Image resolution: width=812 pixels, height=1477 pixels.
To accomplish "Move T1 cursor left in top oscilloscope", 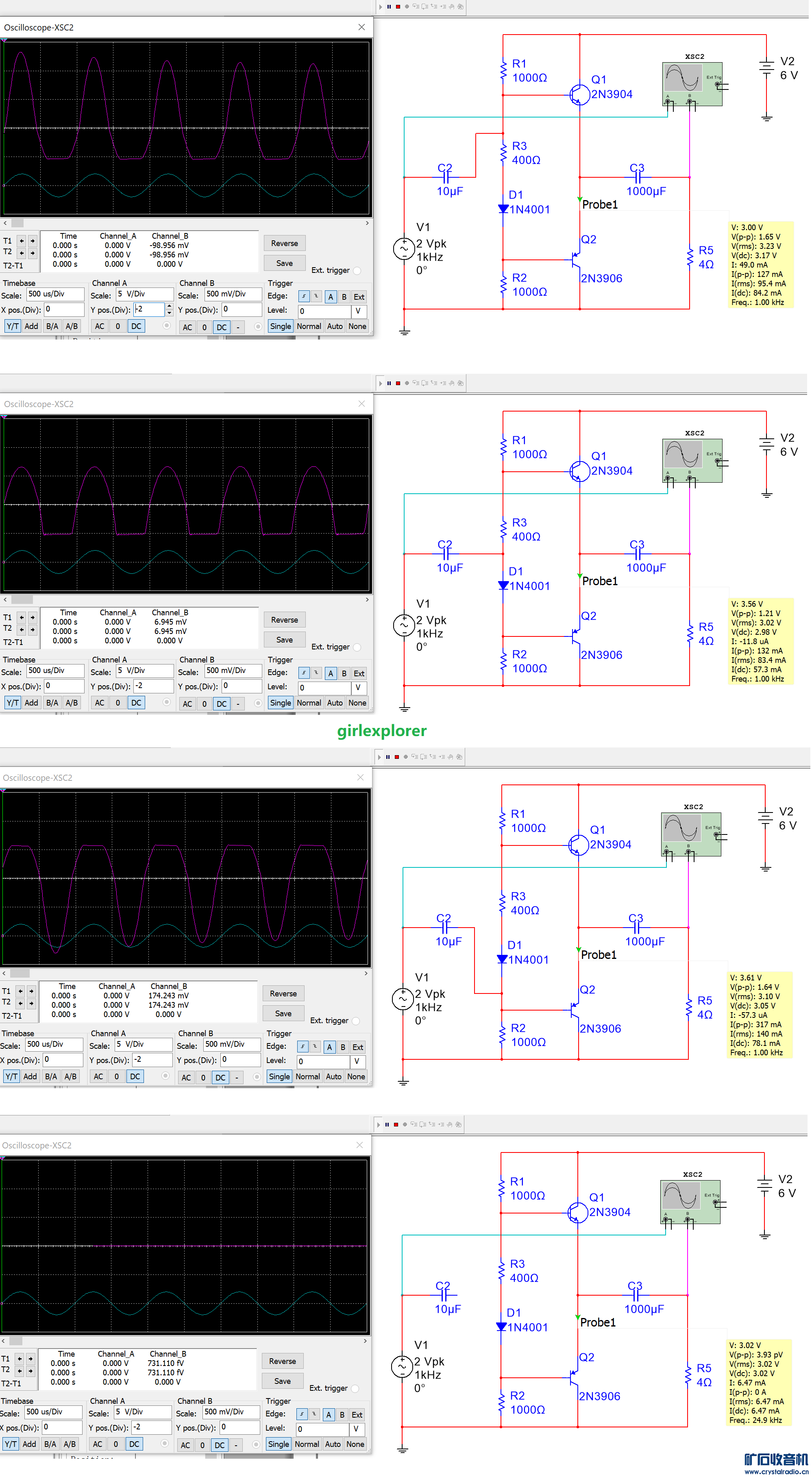I will point(22,241).
